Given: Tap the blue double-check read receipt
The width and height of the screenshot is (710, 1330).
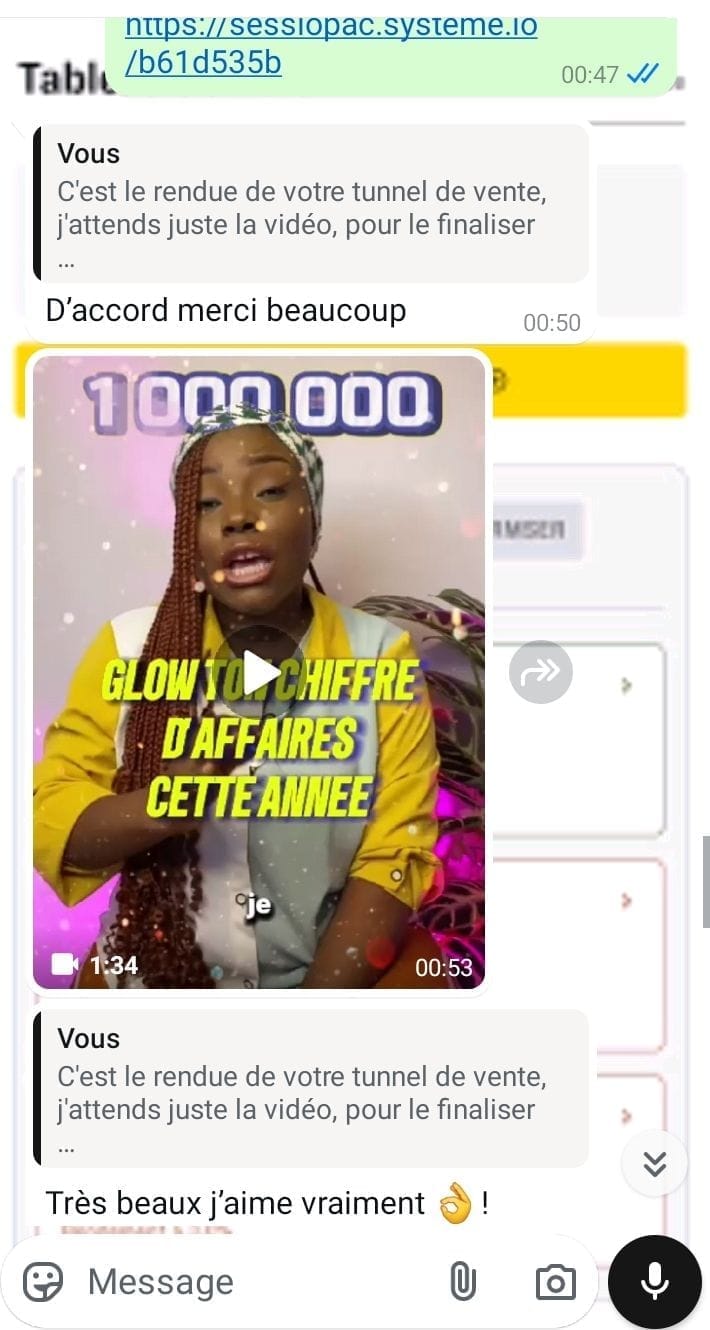Looking at the screenshot, I should pos(642,74).
